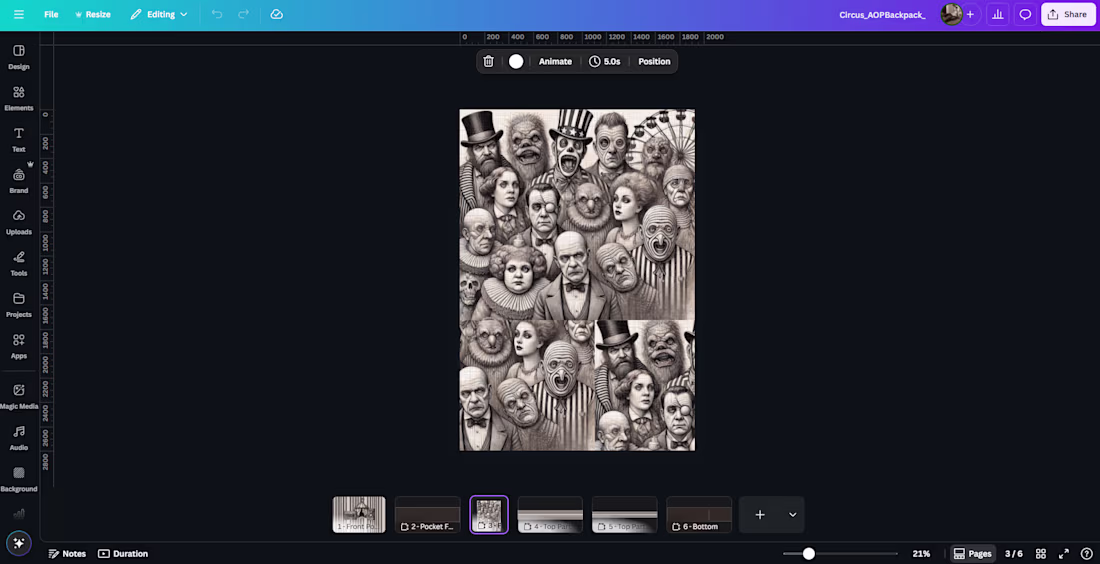Open the Notes panel

pyautogui.click(x=67, y=553)
